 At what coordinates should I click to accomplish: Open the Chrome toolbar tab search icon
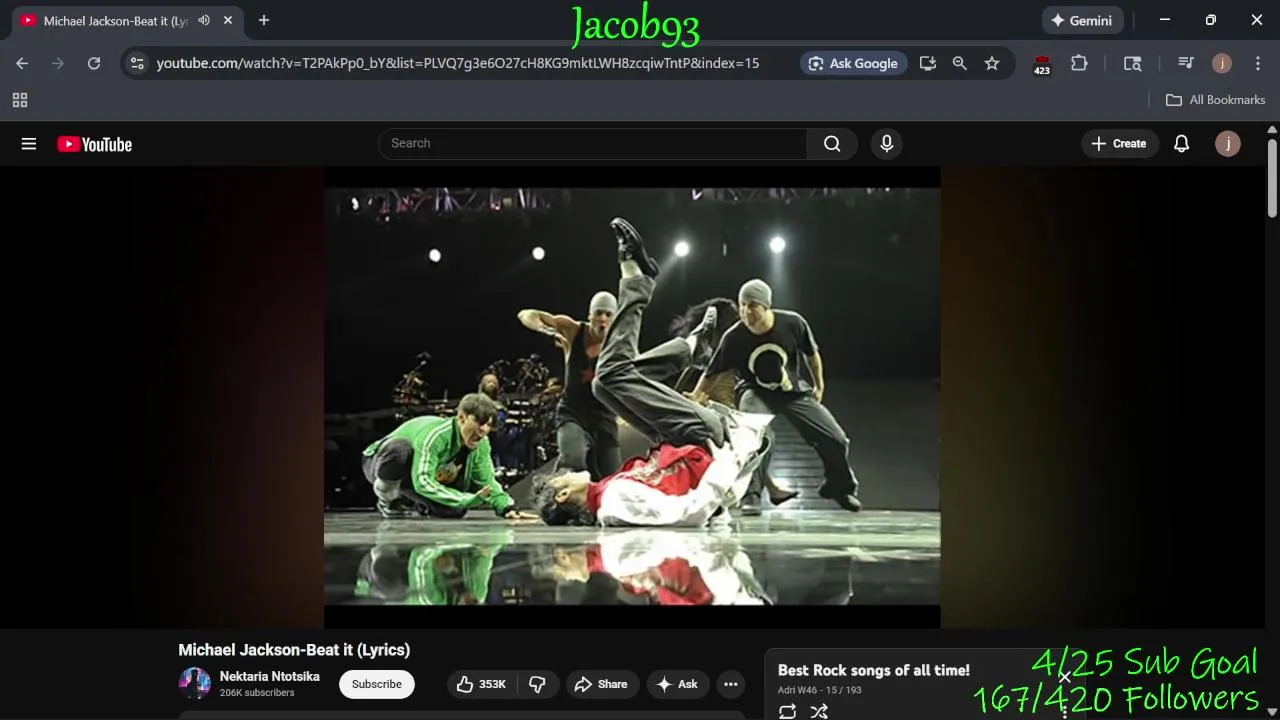(1133, 63)
